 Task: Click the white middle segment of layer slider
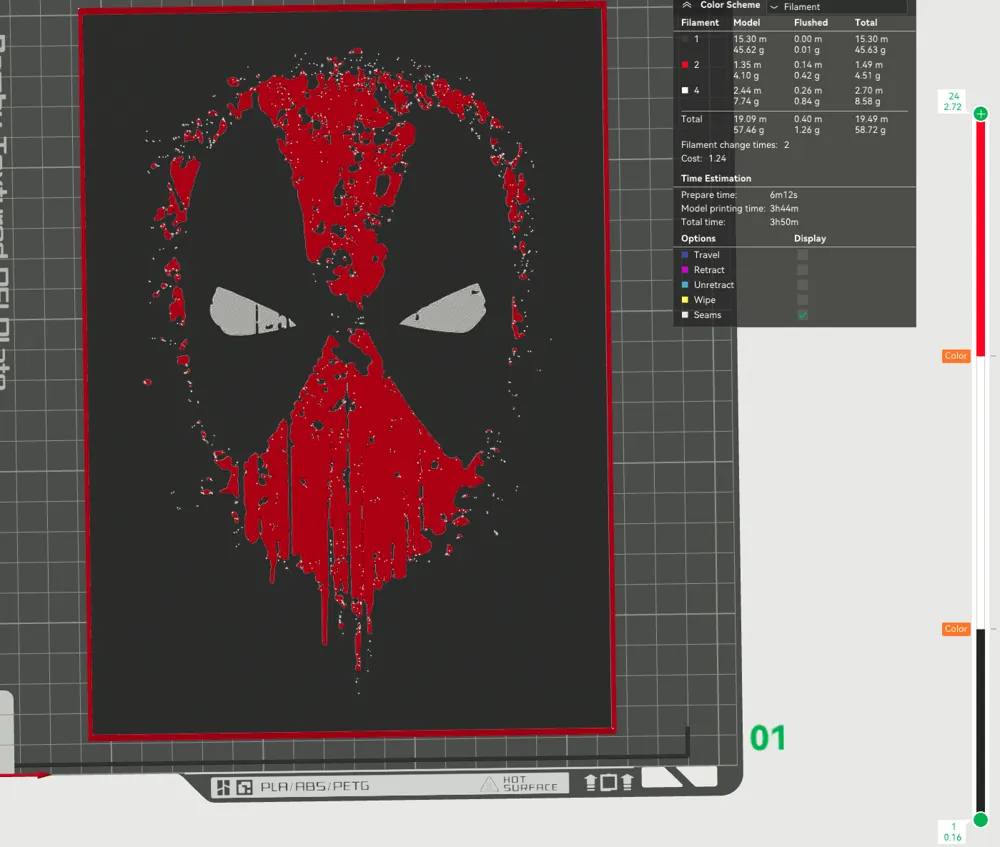[981, 493]
